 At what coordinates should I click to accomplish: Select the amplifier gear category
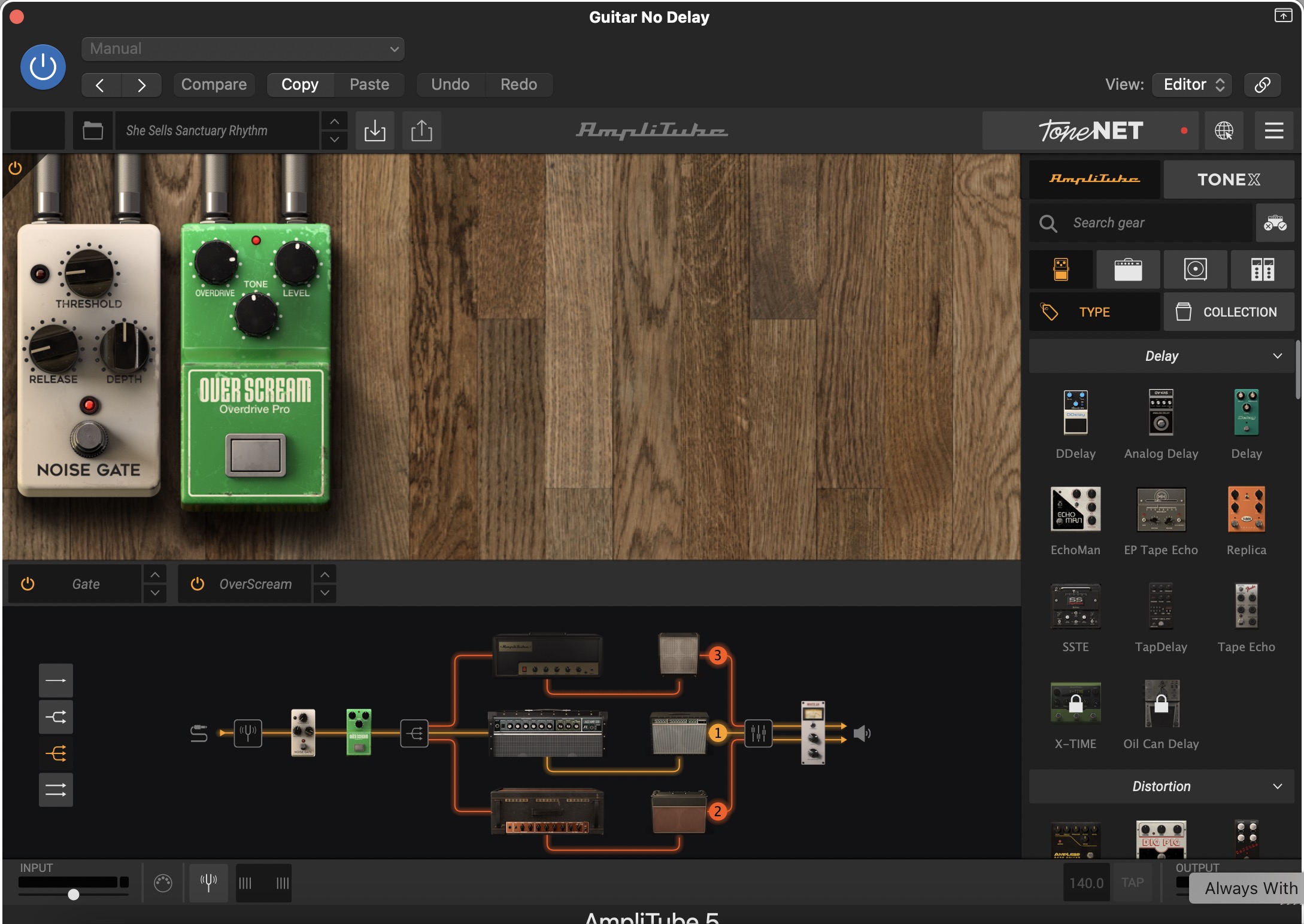[x=1128, y=269]
